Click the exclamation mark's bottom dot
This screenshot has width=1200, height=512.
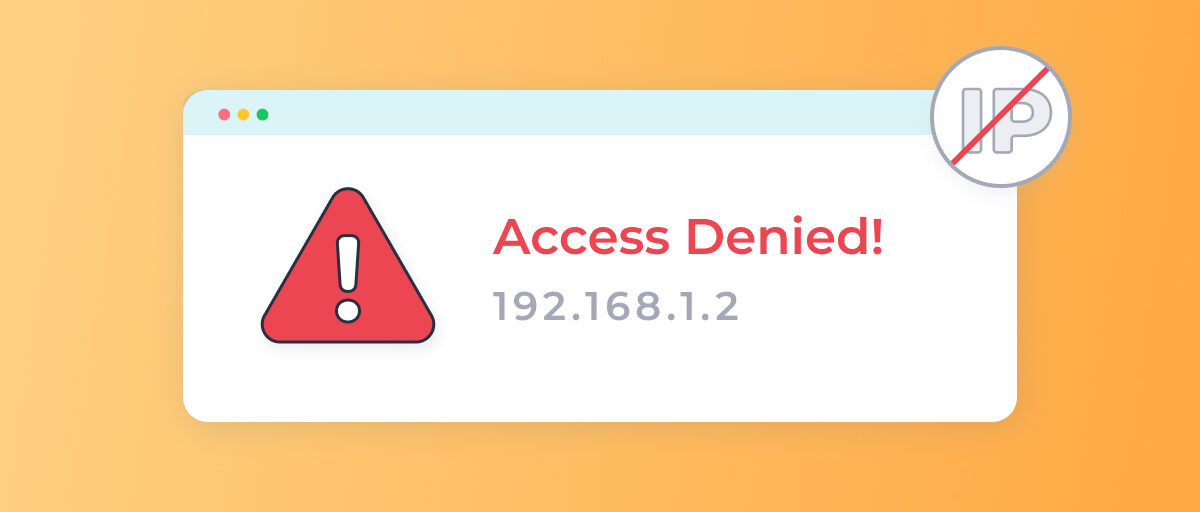pos(348,310)
